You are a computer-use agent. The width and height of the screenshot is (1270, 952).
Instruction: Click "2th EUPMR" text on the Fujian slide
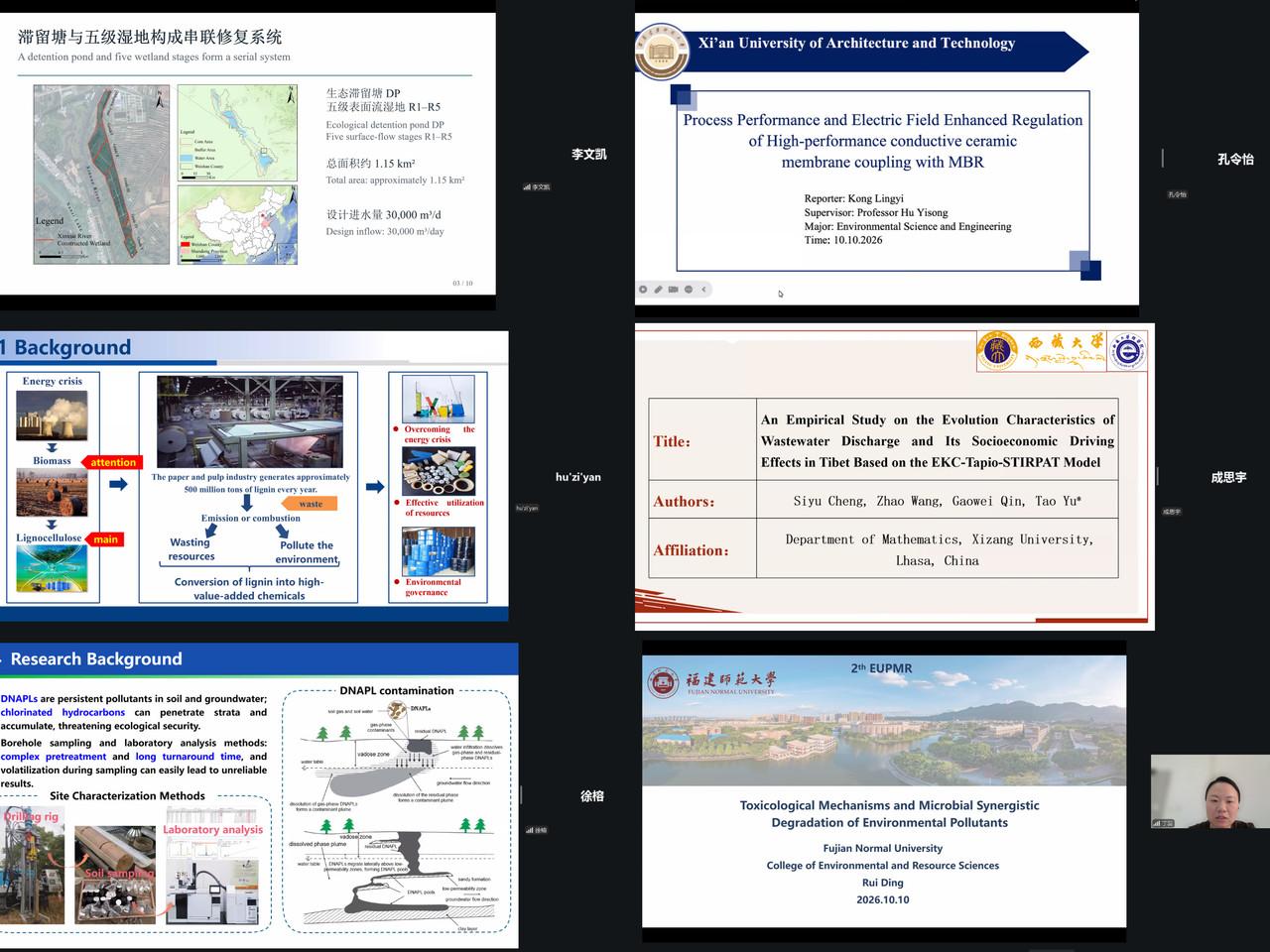click(x=881, y=668)
